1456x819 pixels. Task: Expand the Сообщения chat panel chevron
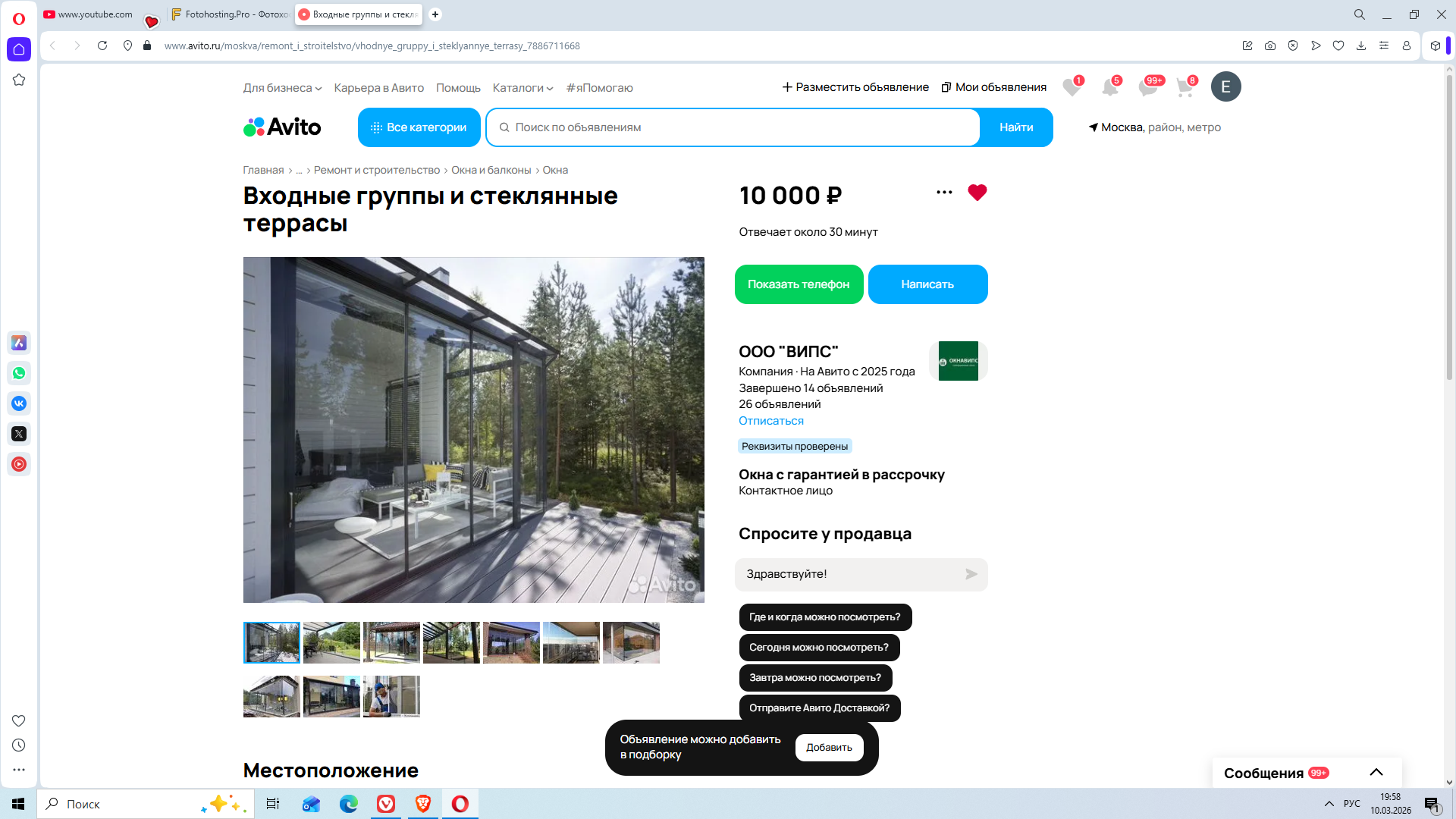click(x=1376, y=773)
